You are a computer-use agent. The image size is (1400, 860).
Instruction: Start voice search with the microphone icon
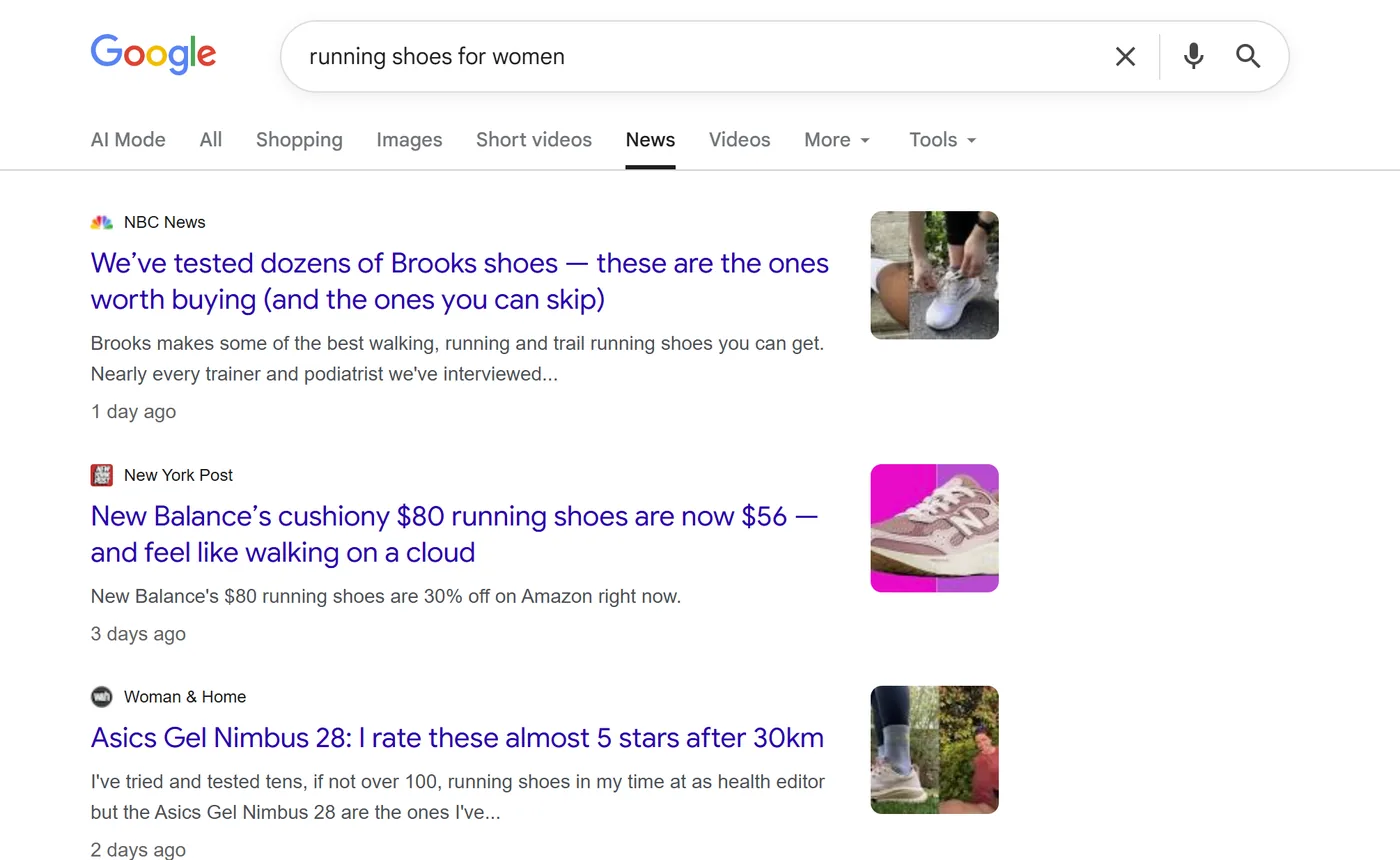1193,56
